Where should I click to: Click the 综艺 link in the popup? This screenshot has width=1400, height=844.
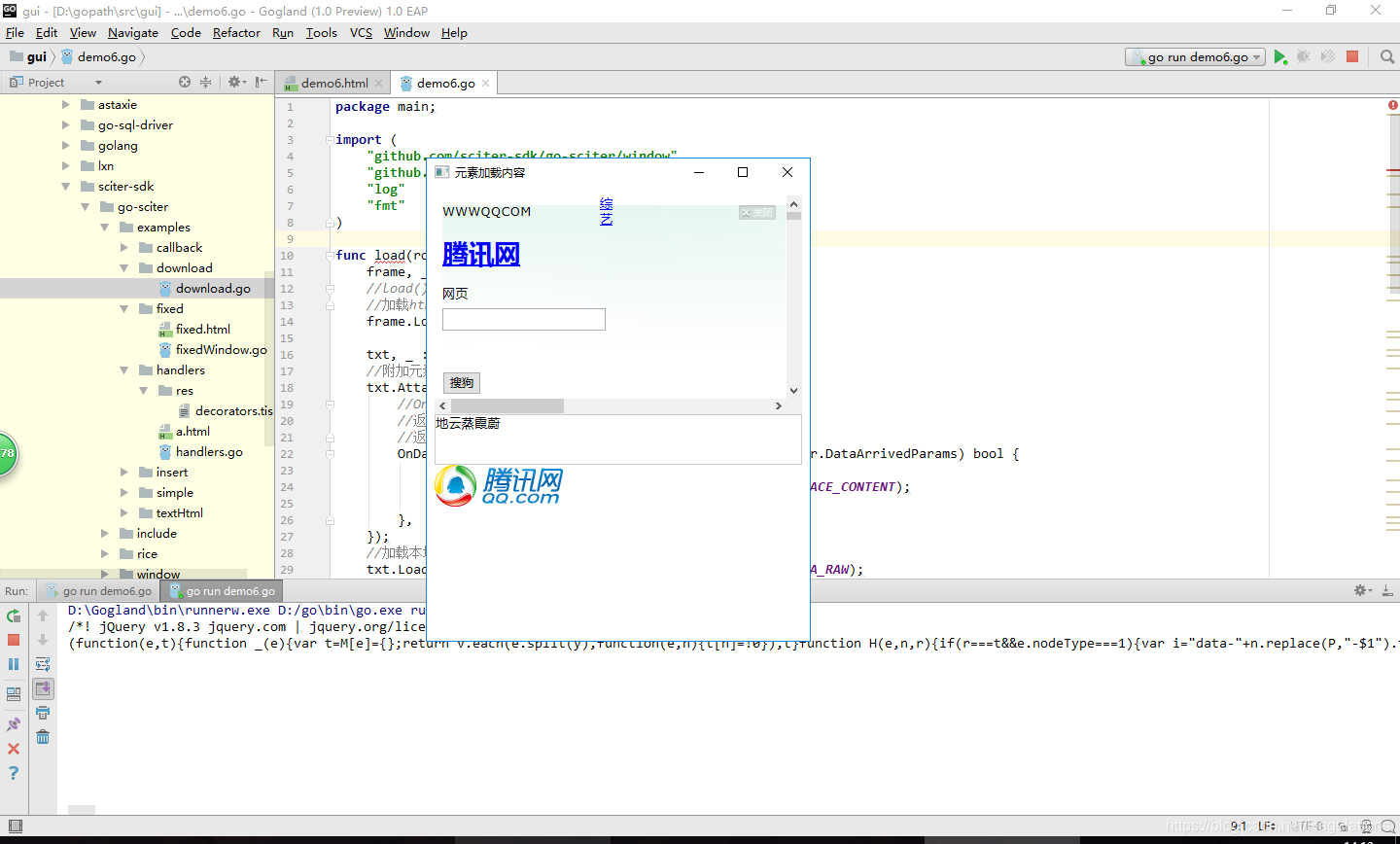(x=606, y=211)
